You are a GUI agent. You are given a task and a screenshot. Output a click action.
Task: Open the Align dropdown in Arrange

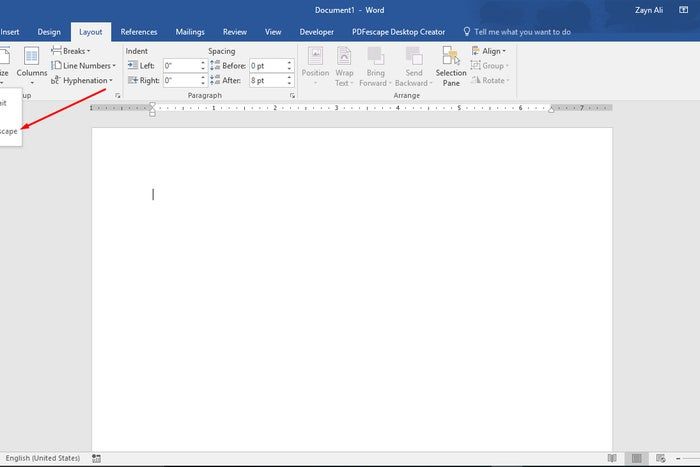[x=489, y=51]
